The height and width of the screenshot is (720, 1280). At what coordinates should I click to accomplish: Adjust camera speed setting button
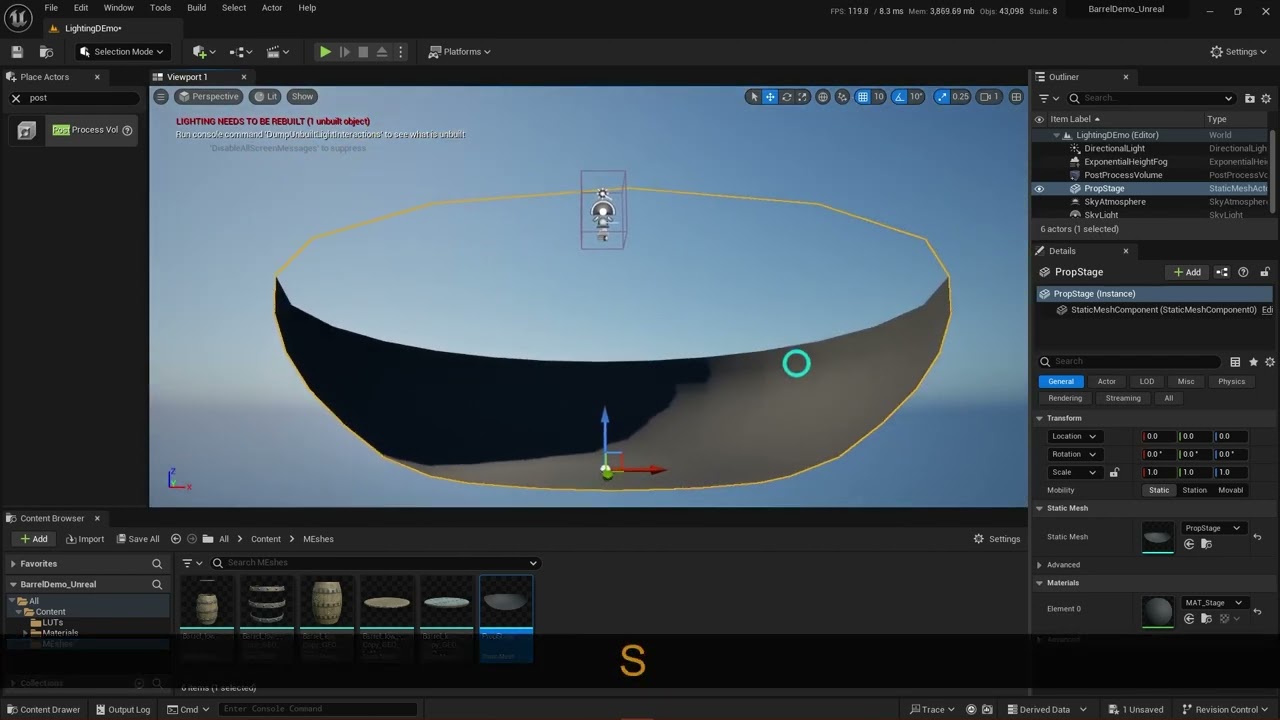point(989,97)
